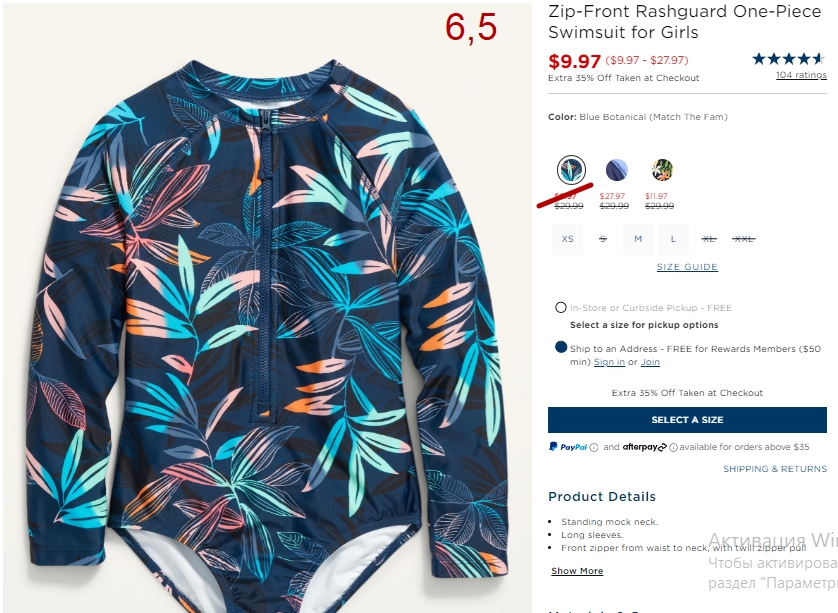838x613 pixels.
Task: Choose the solid blue color swatch
Action: point(617,170)
